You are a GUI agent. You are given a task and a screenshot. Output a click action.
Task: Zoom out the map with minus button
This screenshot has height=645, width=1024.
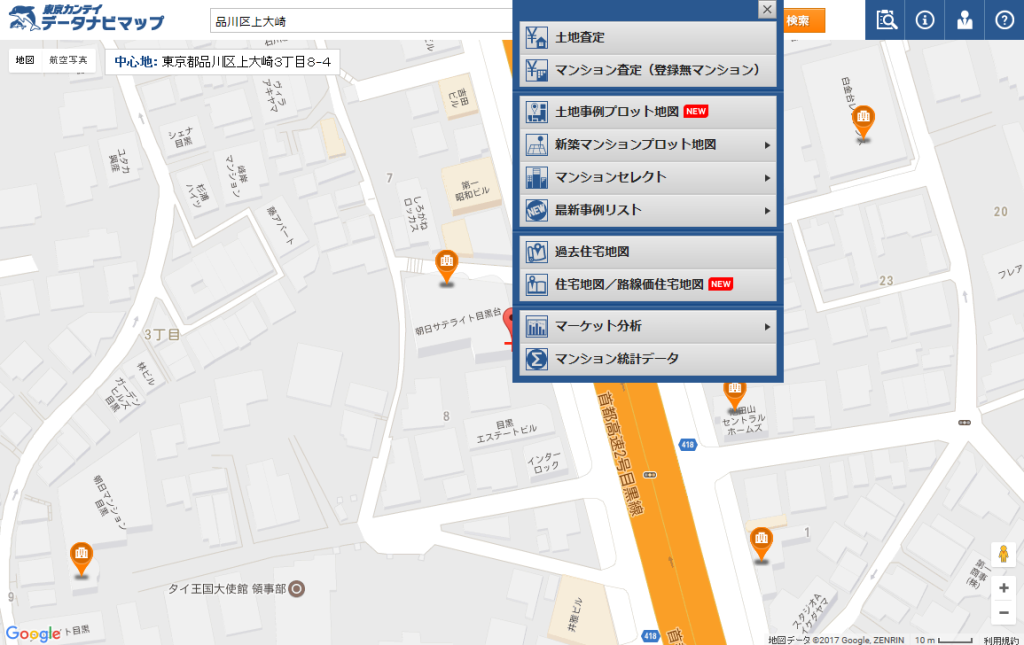[x=1003, y=613]
